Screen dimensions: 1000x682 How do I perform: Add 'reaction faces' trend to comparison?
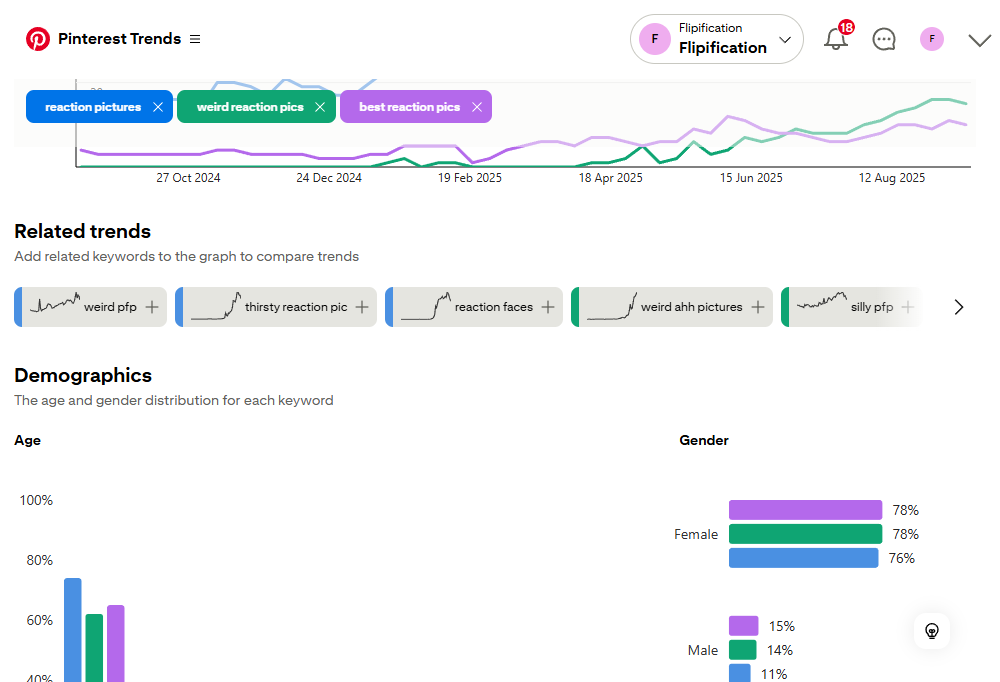(x=548, y=307)
